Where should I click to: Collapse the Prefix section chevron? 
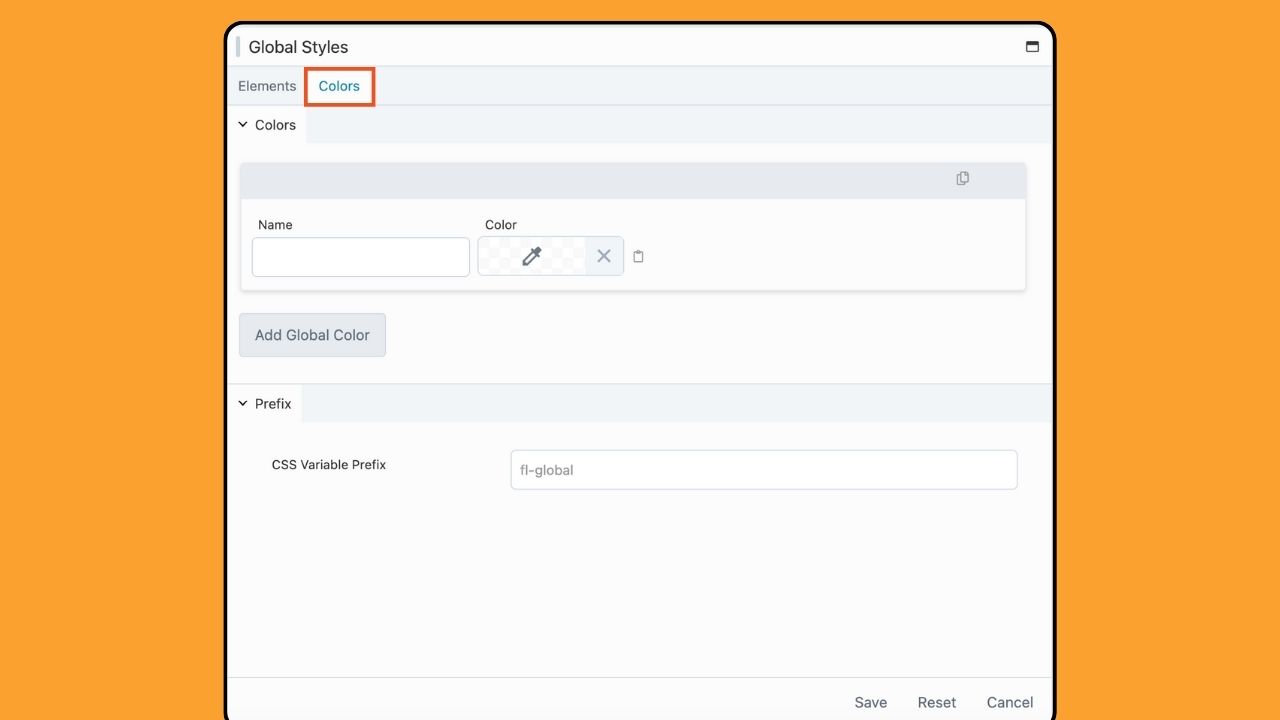click(243, 404)
